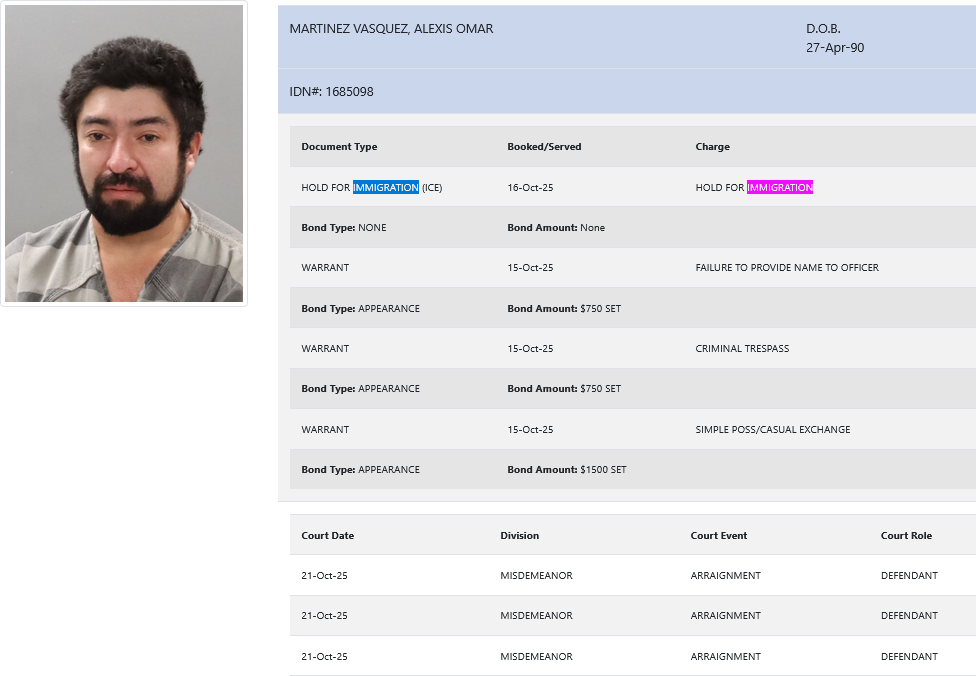Select the 27-Apr-90 date of birth
The image size is (976, 676).
[x=835, y=47]
